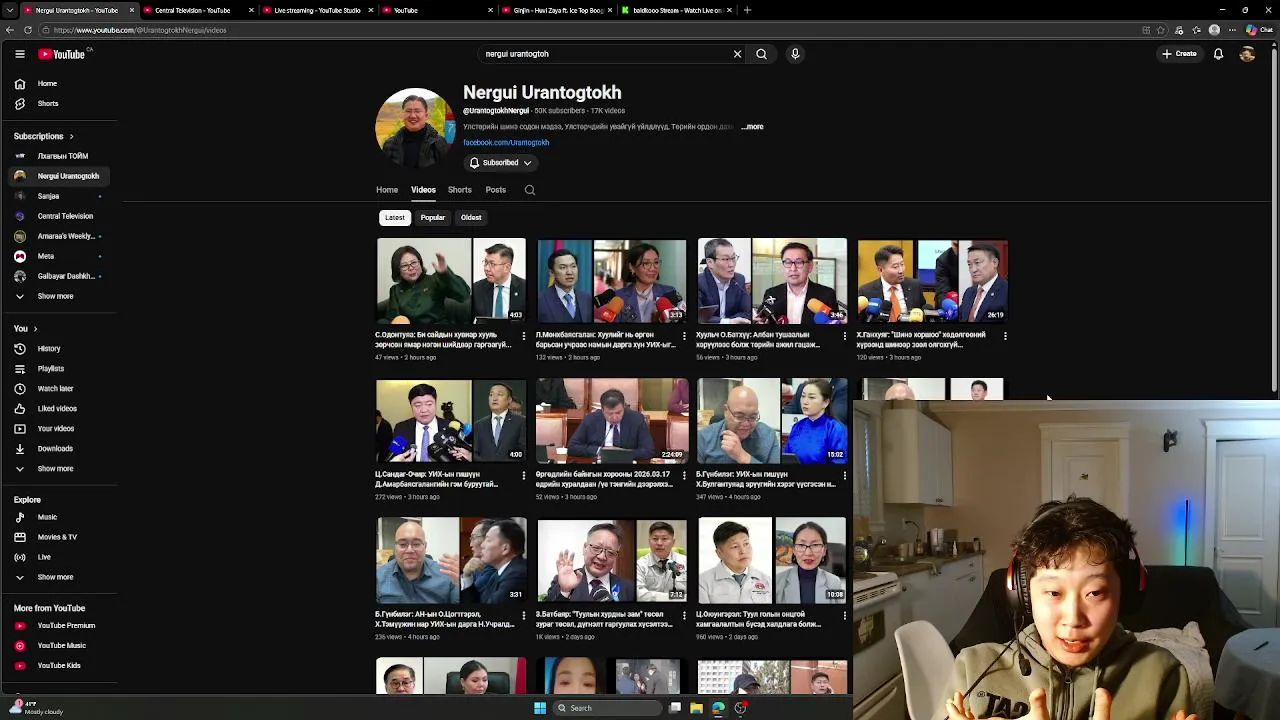Click the Windows taskbar Search box
1280x720 pixels.
tap(607, 708)
